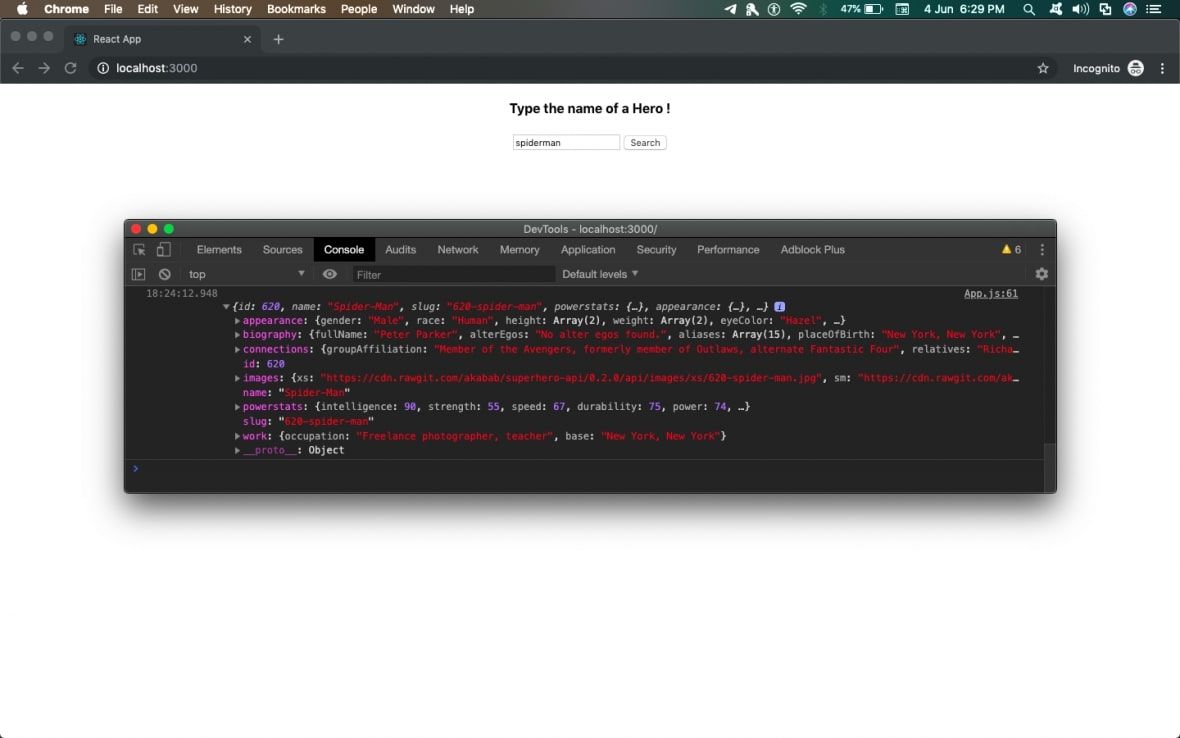Collapse the logged object root triangle
The height and width of the screenshot is (738, 1180).
pos(226,307)
